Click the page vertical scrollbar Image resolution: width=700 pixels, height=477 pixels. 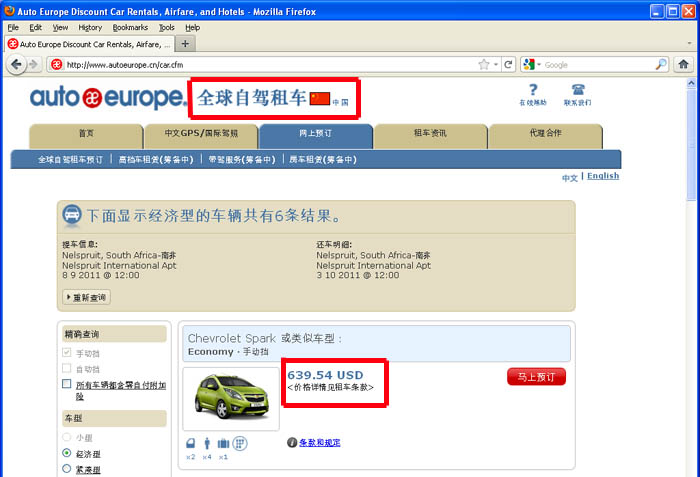(x=691, y=144)
